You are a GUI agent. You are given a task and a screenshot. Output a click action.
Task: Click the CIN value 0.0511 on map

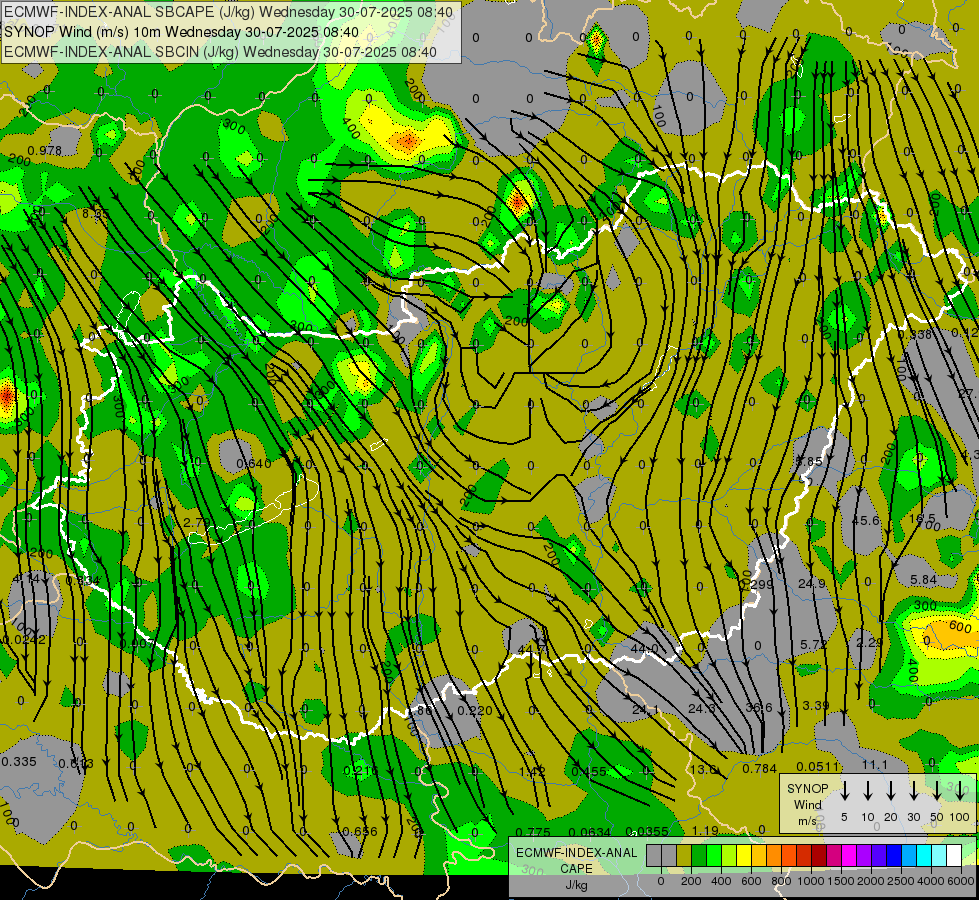(818, 766)
